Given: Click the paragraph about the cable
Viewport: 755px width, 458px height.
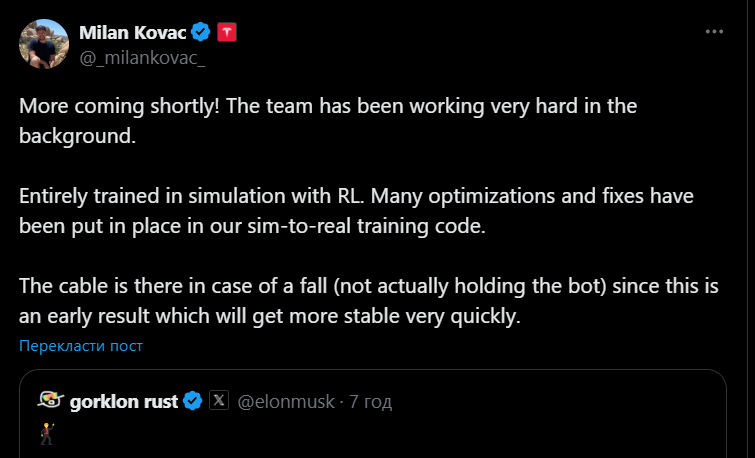Looking at the screenshot, I should 369,301.
